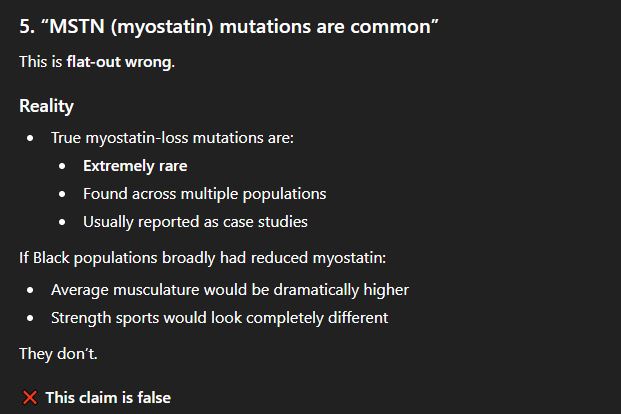Click the 'This is' text starting the second line
This screenshot has height=414, width=621.
pos(40,62)
